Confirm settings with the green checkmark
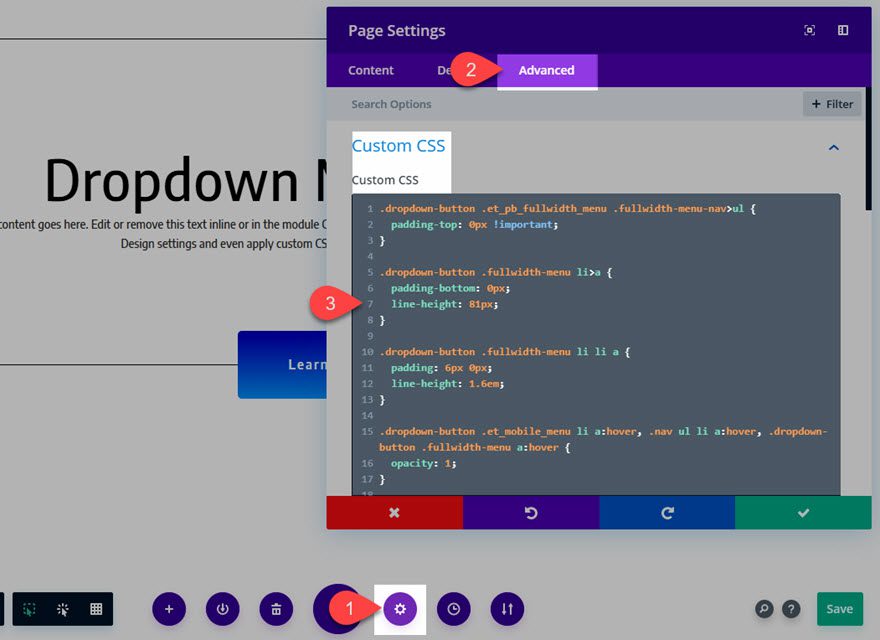This screenshot has height=640, width=880. click(x=805, y=512)
